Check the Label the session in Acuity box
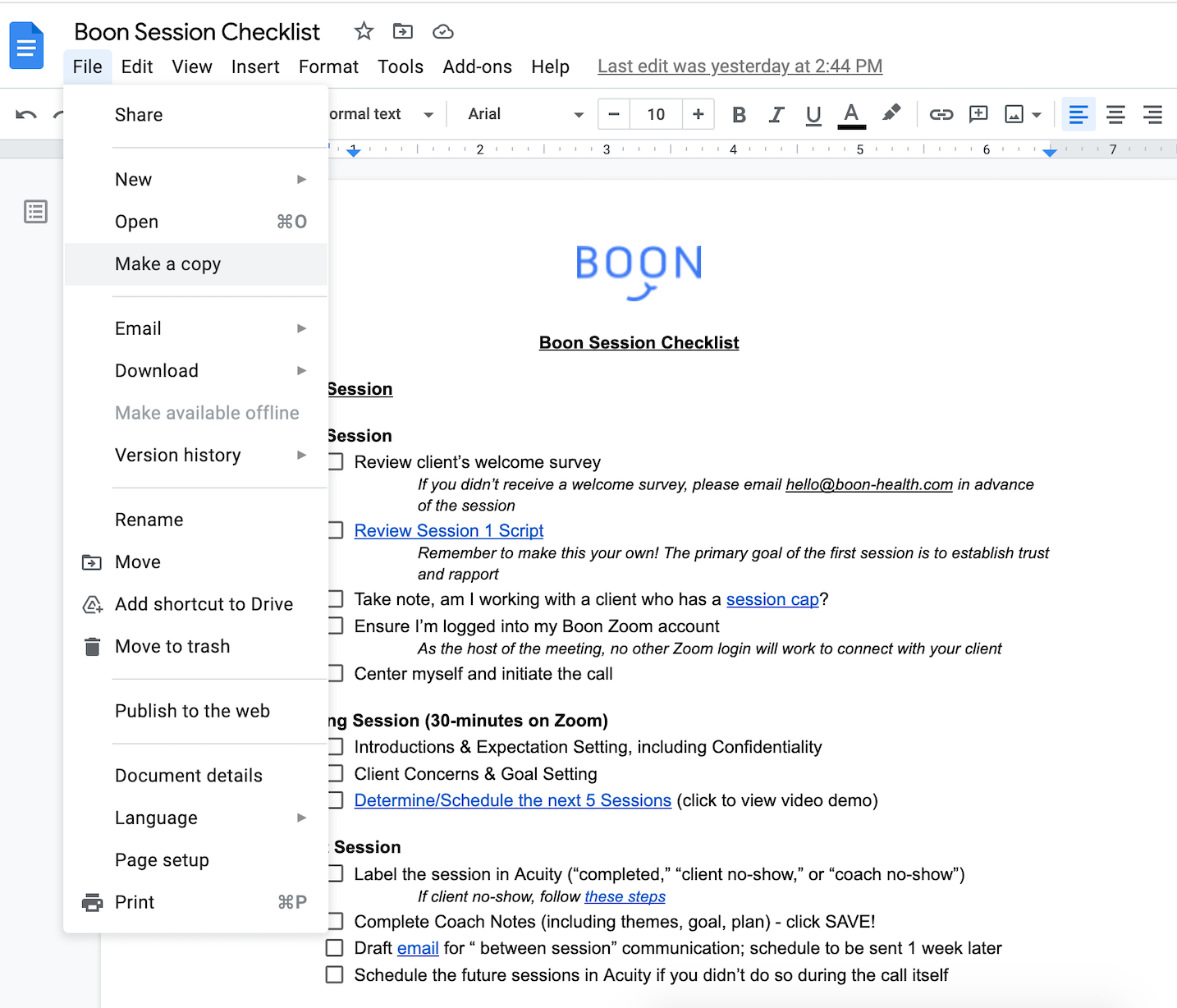Image resolution: width=1177 pixels, height=1008 pixels. pyautogui.click(x=335, y=874)
